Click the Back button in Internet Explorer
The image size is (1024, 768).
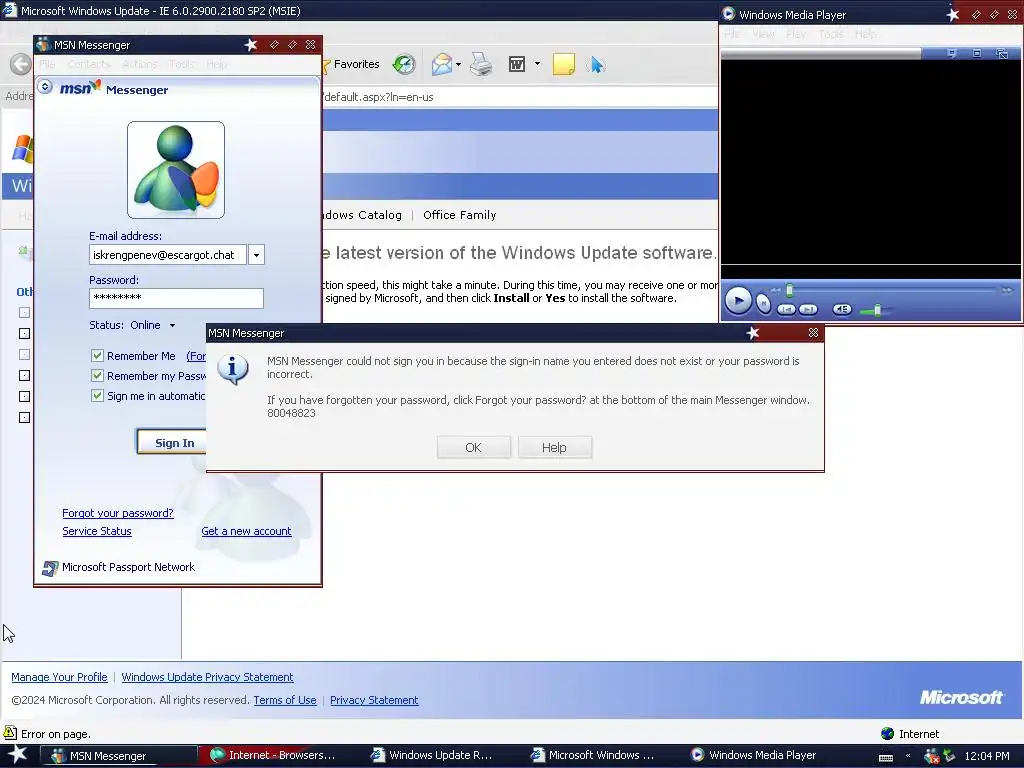click(x=20, y=64)
